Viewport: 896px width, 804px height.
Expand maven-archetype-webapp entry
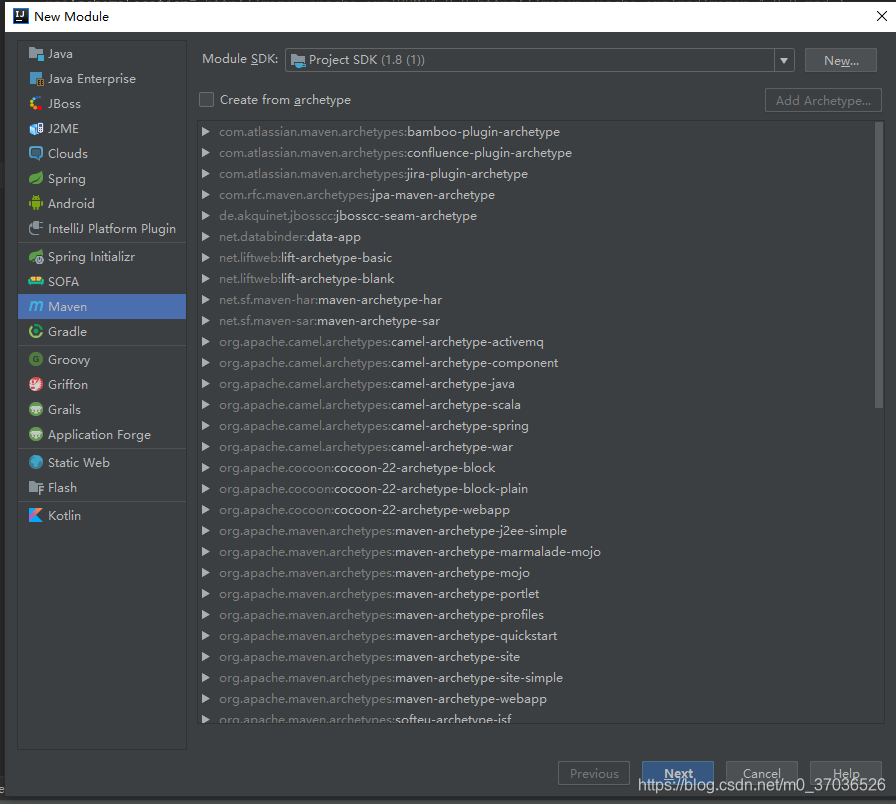[x=206, y=699]
